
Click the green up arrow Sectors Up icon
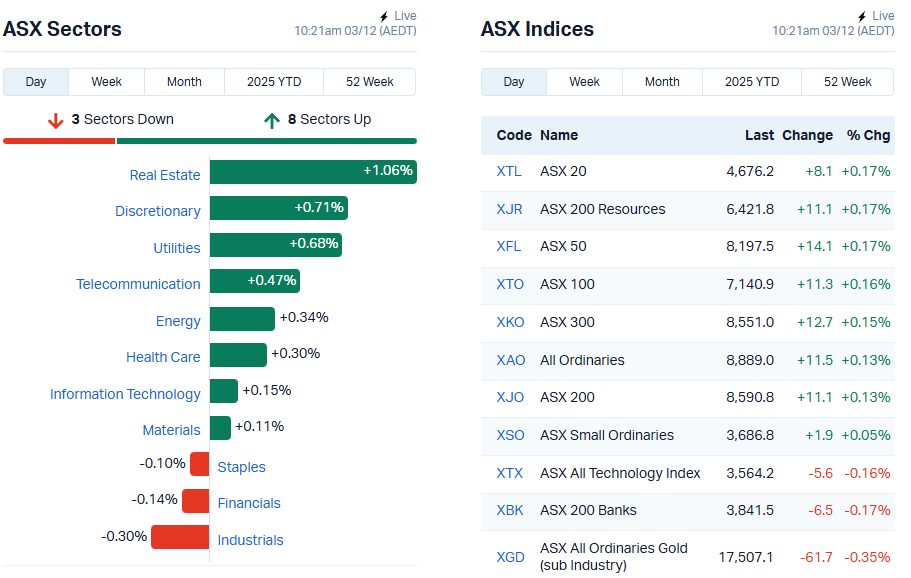coord(272,120)
